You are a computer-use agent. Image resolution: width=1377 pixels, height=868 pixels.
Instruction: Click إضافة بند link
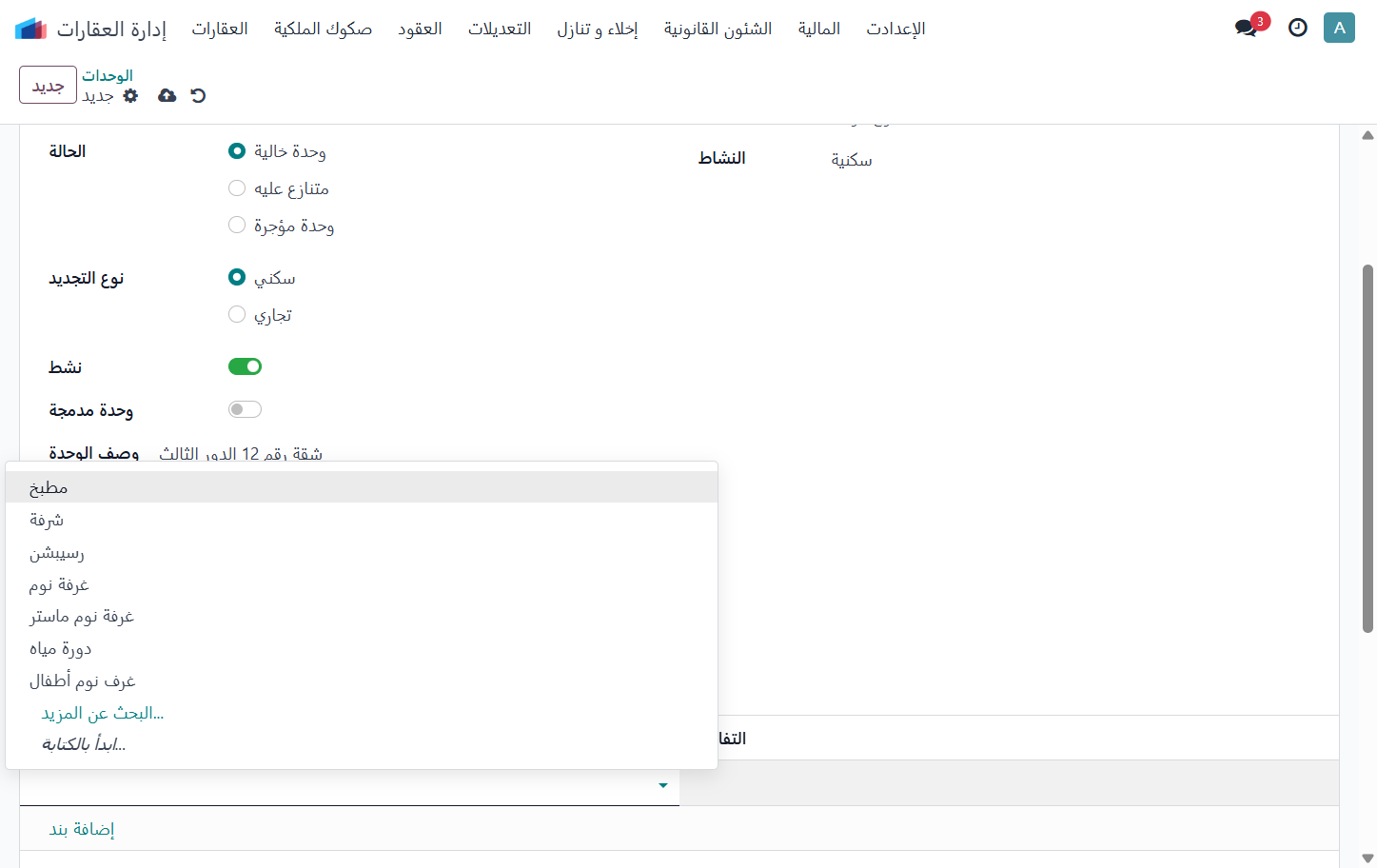82,829
